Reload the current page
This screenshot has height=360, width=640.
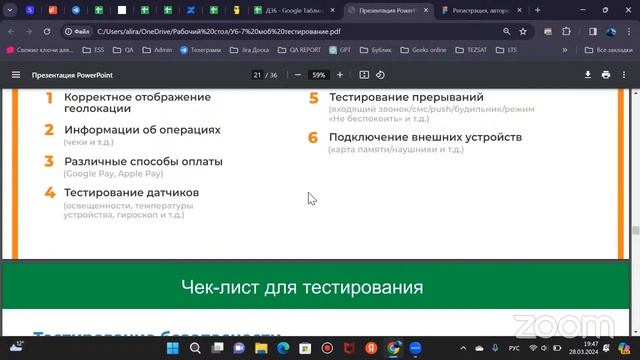(x=47, y=31)
